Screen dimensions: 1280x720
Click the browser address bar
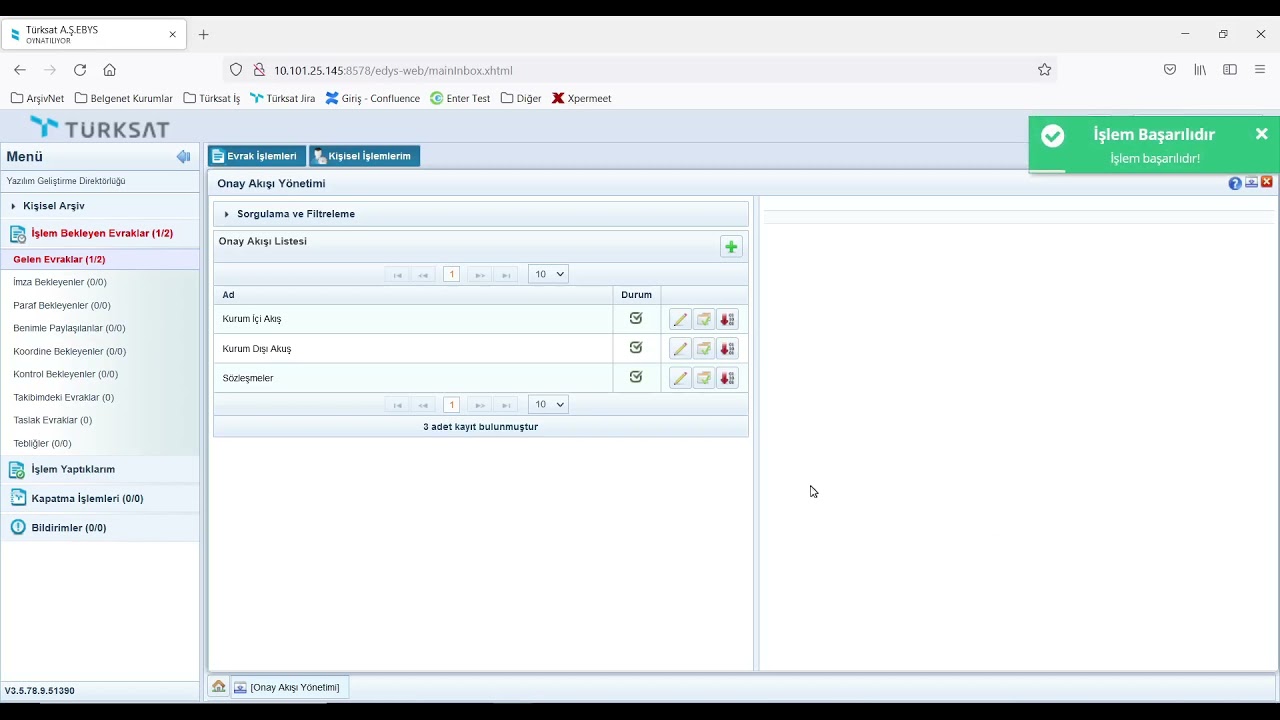[x=640, y=70]
